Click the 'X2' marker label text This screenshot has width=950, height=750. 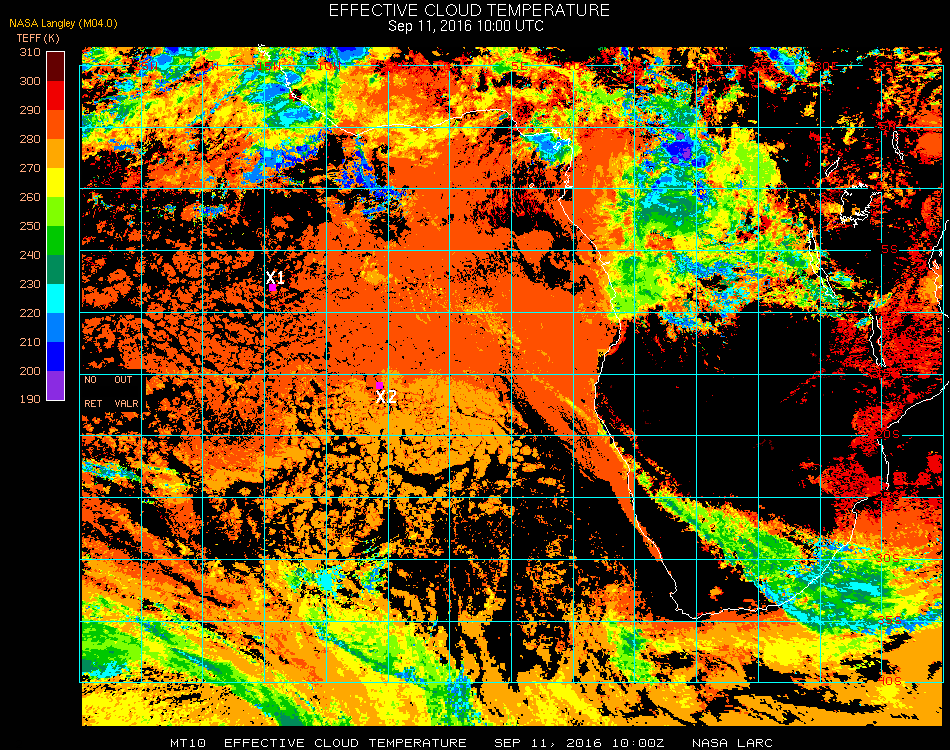[x=387, y=397]
